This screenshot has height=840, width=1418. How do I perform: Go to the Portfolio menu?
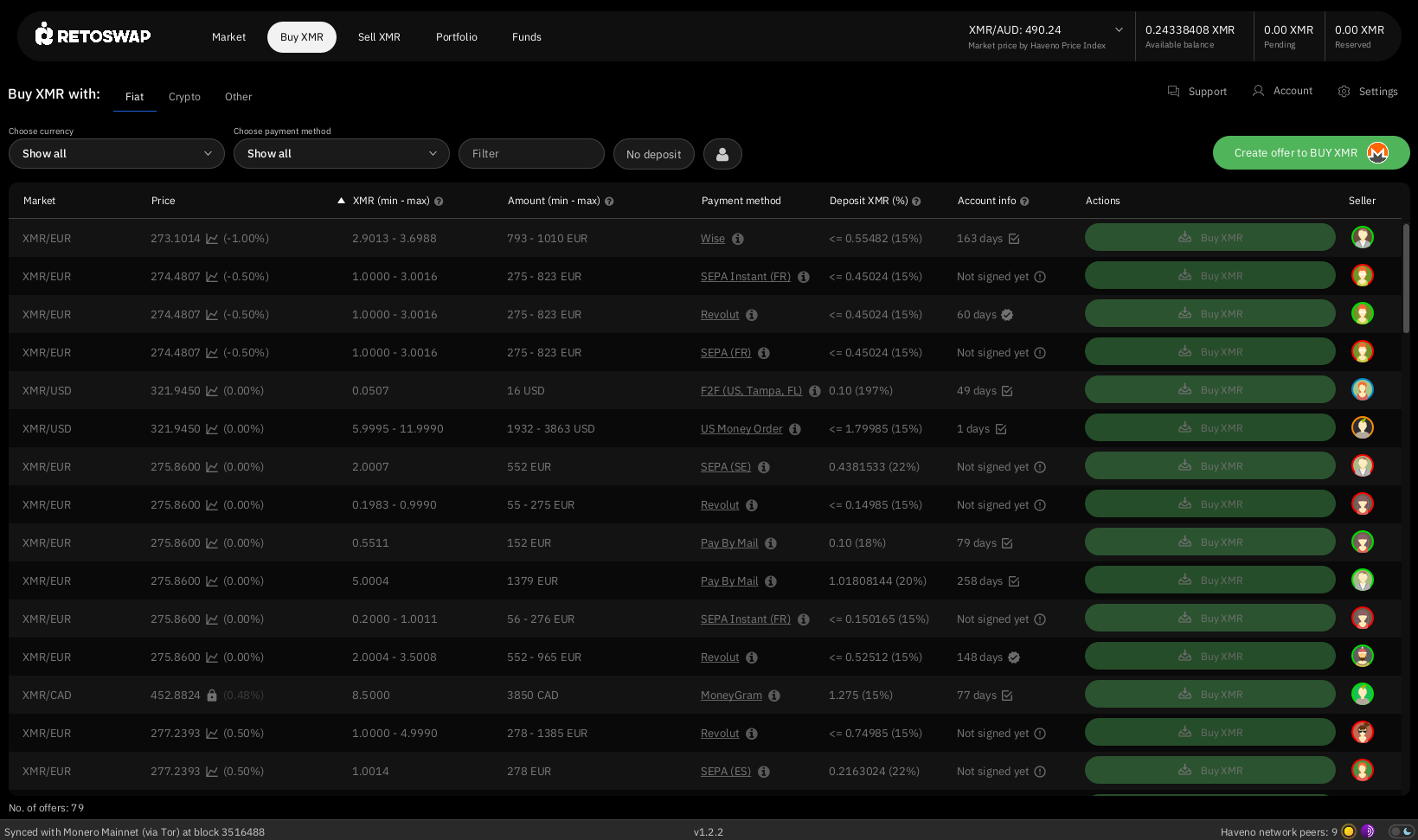[x=456, y=37]
